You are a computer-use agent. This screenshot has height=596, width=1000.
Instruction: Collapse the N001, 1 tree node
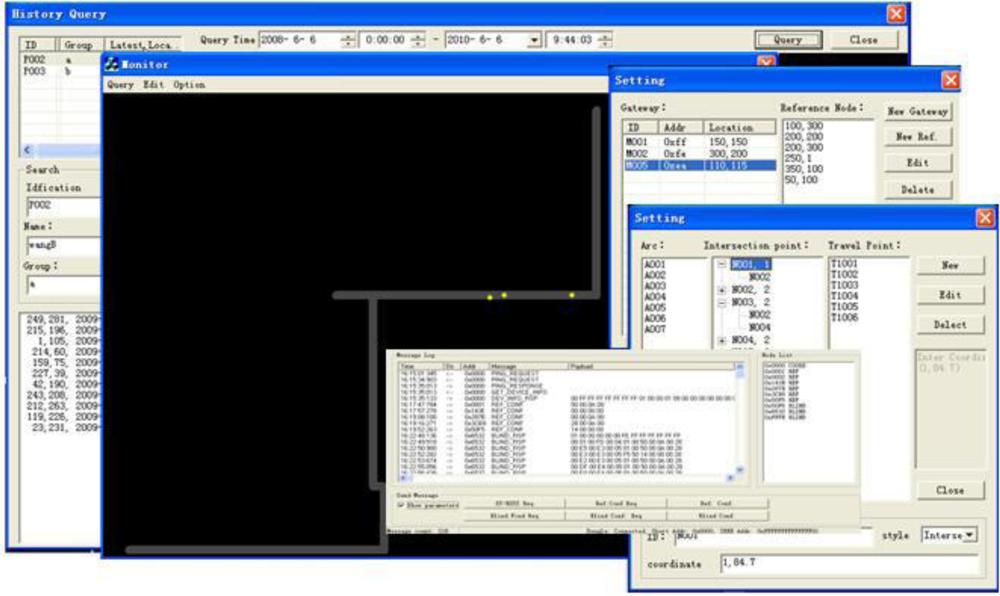[723, 264]
